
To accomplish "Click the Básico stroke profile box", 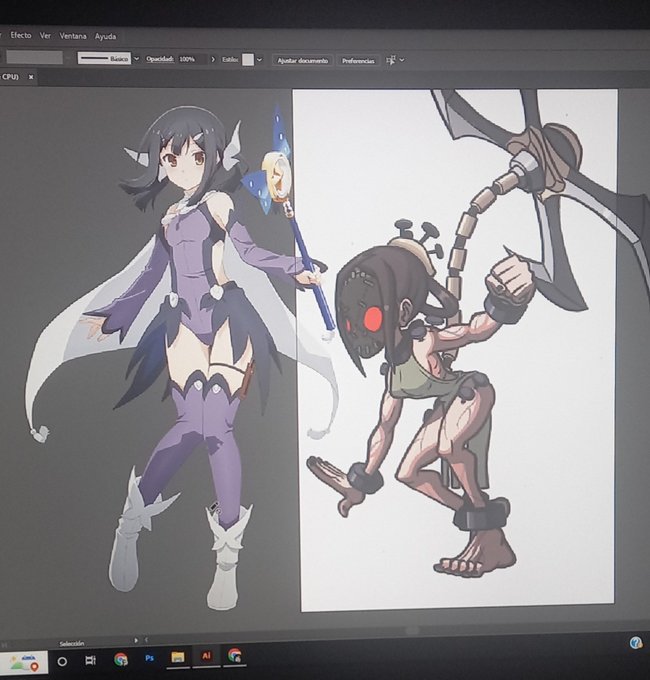I will tap(104, 58).
